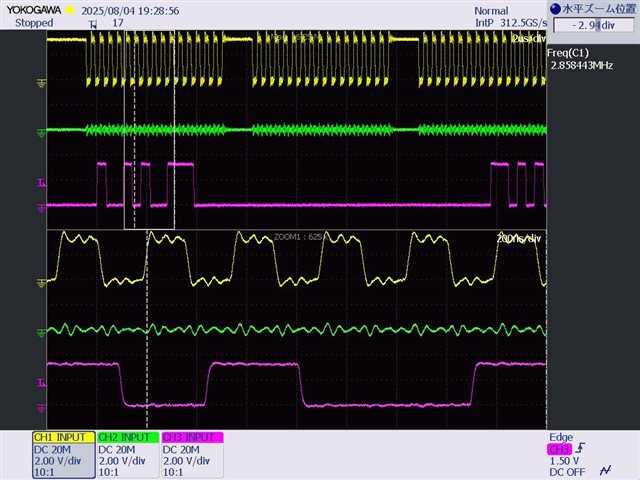Click the 2.858443MHz frequency readout
This screenshot has height=480, width=640.
tap(582, 65)
